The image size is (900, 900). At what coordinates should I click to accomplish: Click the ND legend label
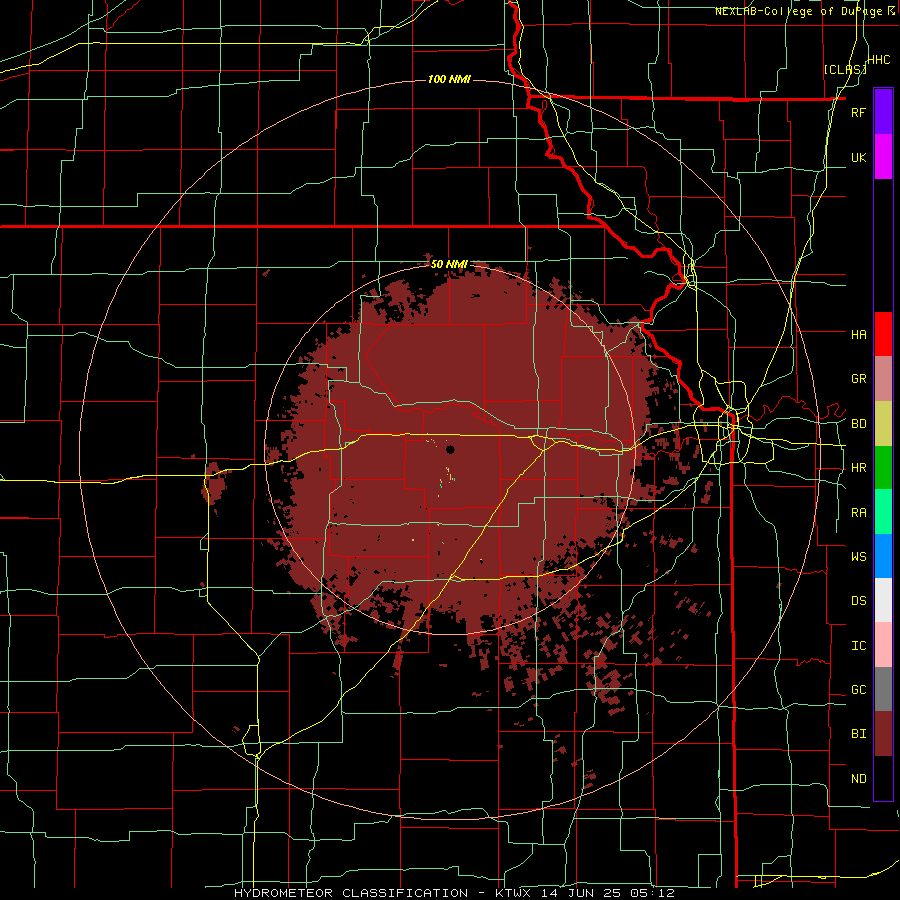(858, 779)
